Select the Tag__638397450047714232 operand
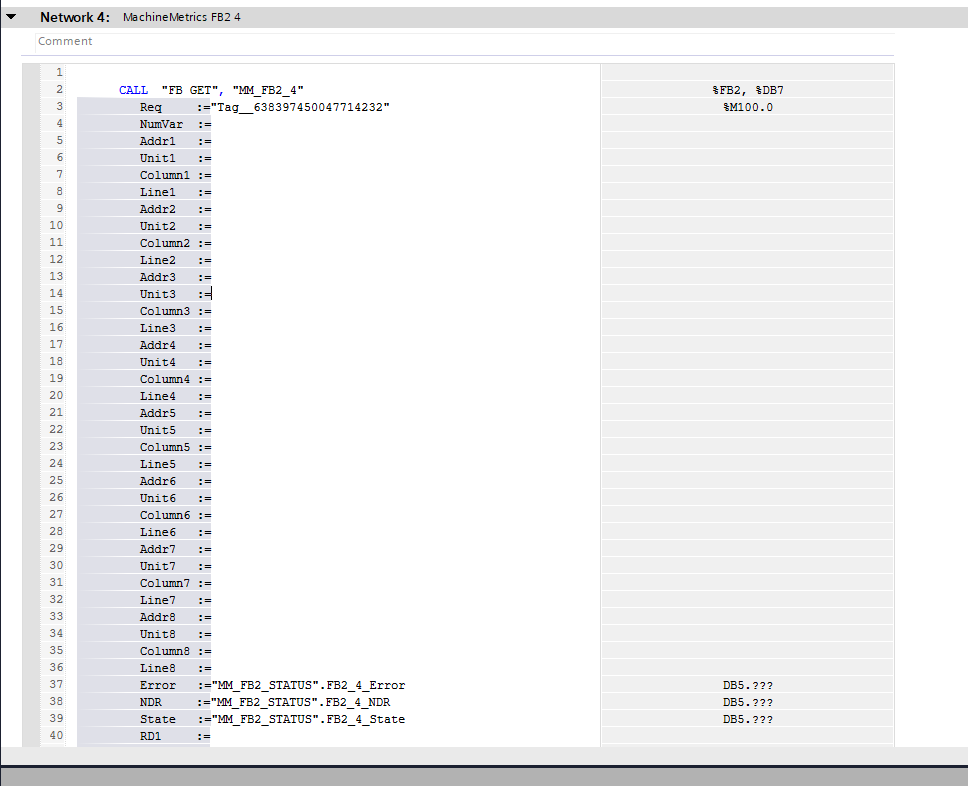Image resolution: width=968 pixels, height=786 pixels. (300, 107)
